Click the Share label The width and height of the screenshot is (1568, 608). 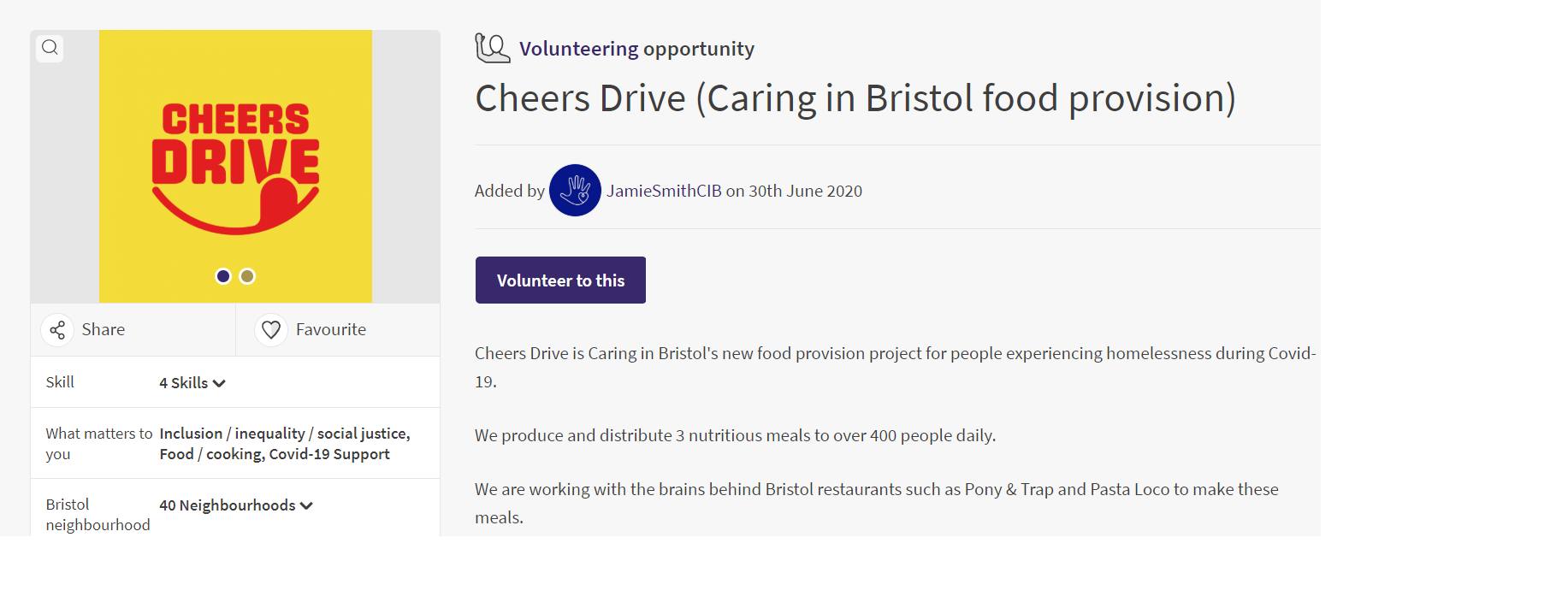[104, 330]
